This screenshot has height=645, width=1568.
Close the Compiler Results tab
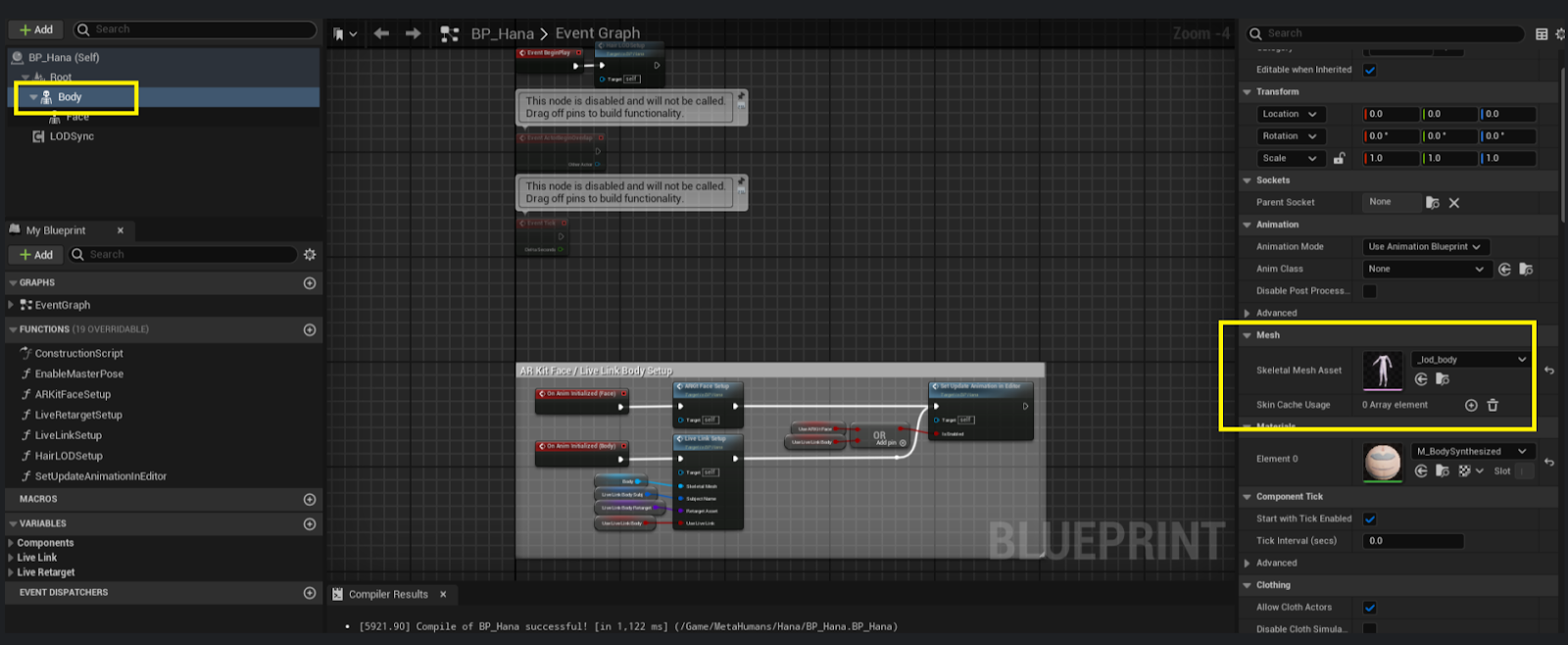point(443,595)
